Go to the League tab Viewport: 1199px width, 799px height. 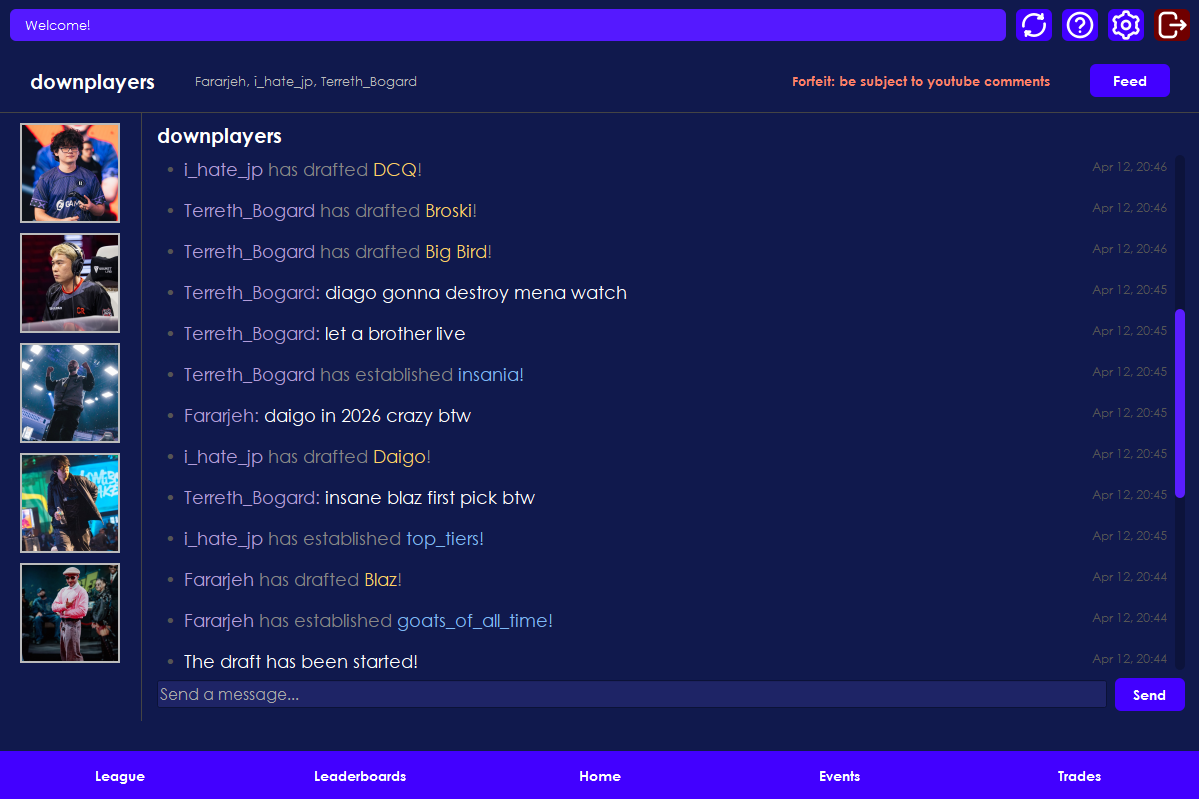point(120,776)
